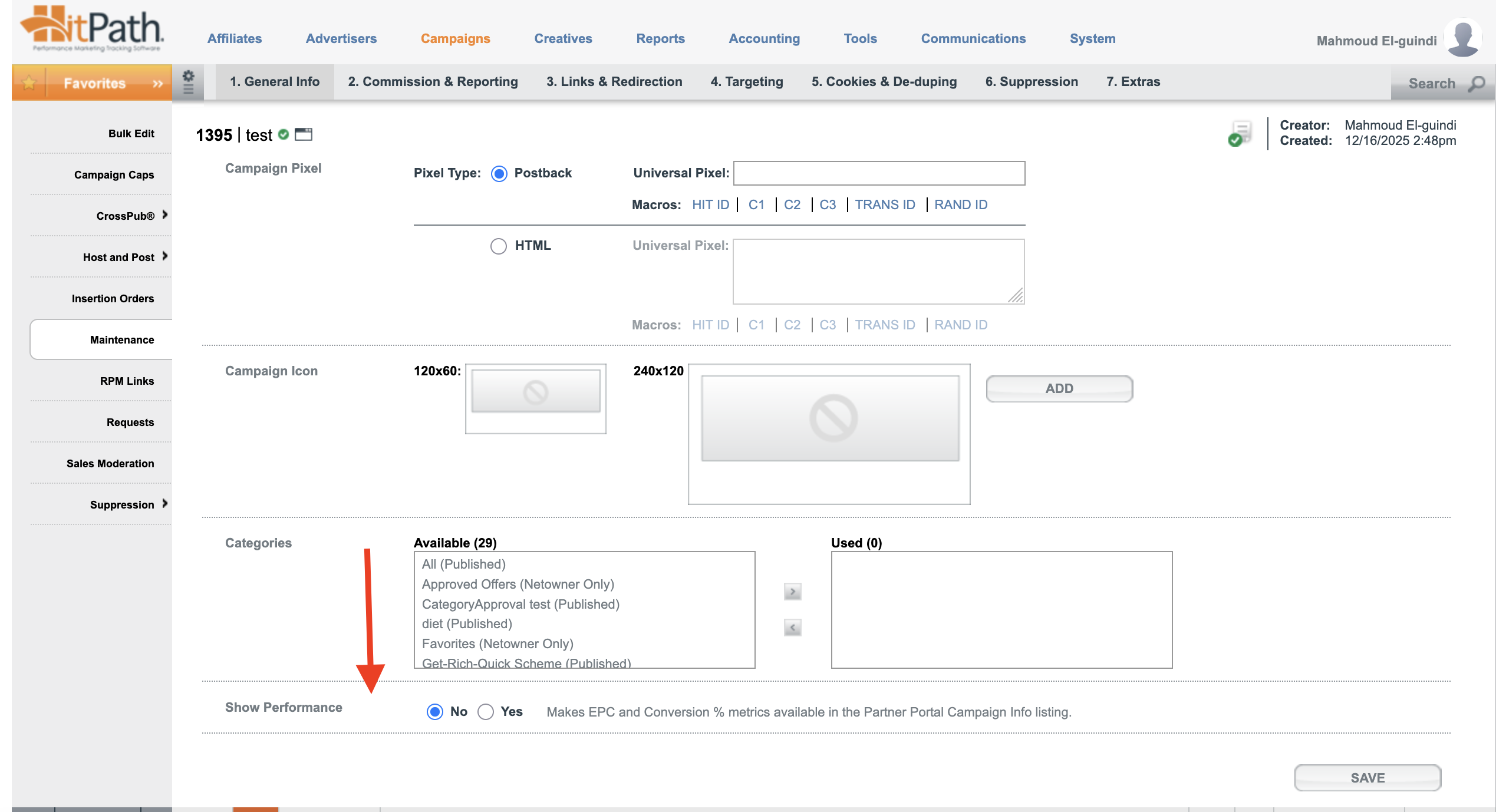Insert the TRANS ID macro link
The width and height of the screenshot is (1496, 812).
pyautogui.click(x=885, y=204)
